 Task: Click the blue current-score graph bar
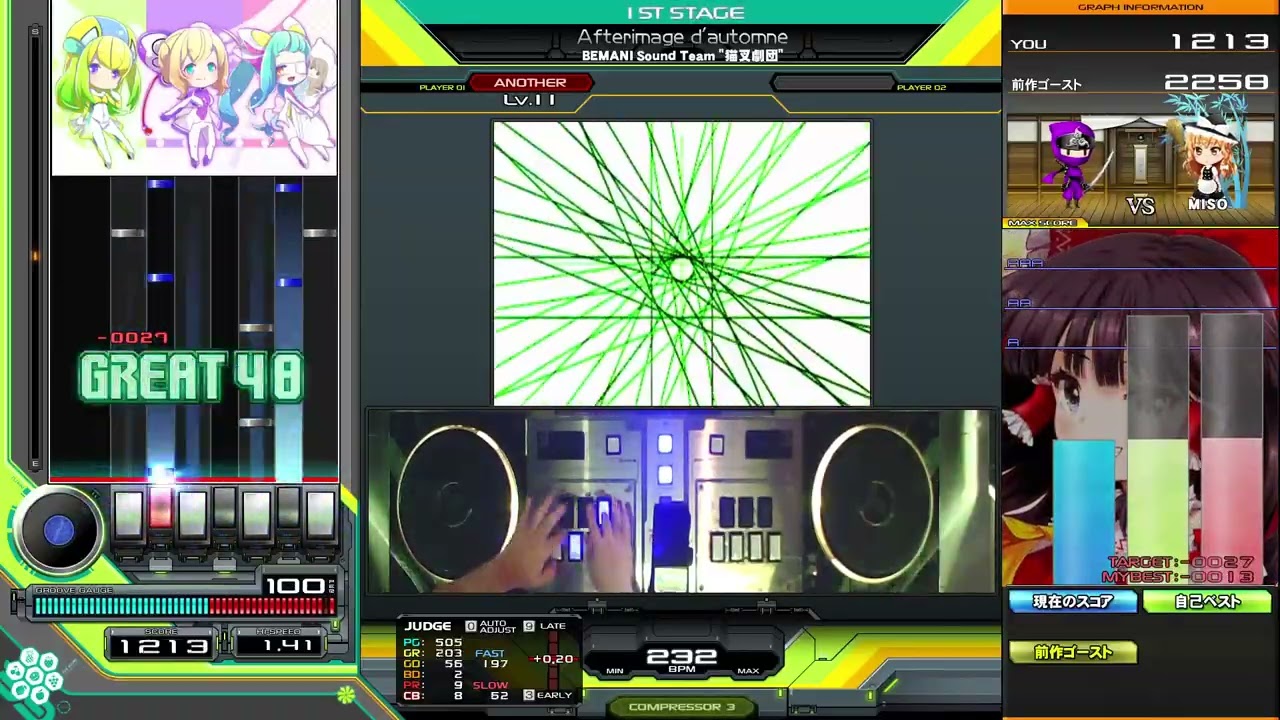tap(1083, 511)
